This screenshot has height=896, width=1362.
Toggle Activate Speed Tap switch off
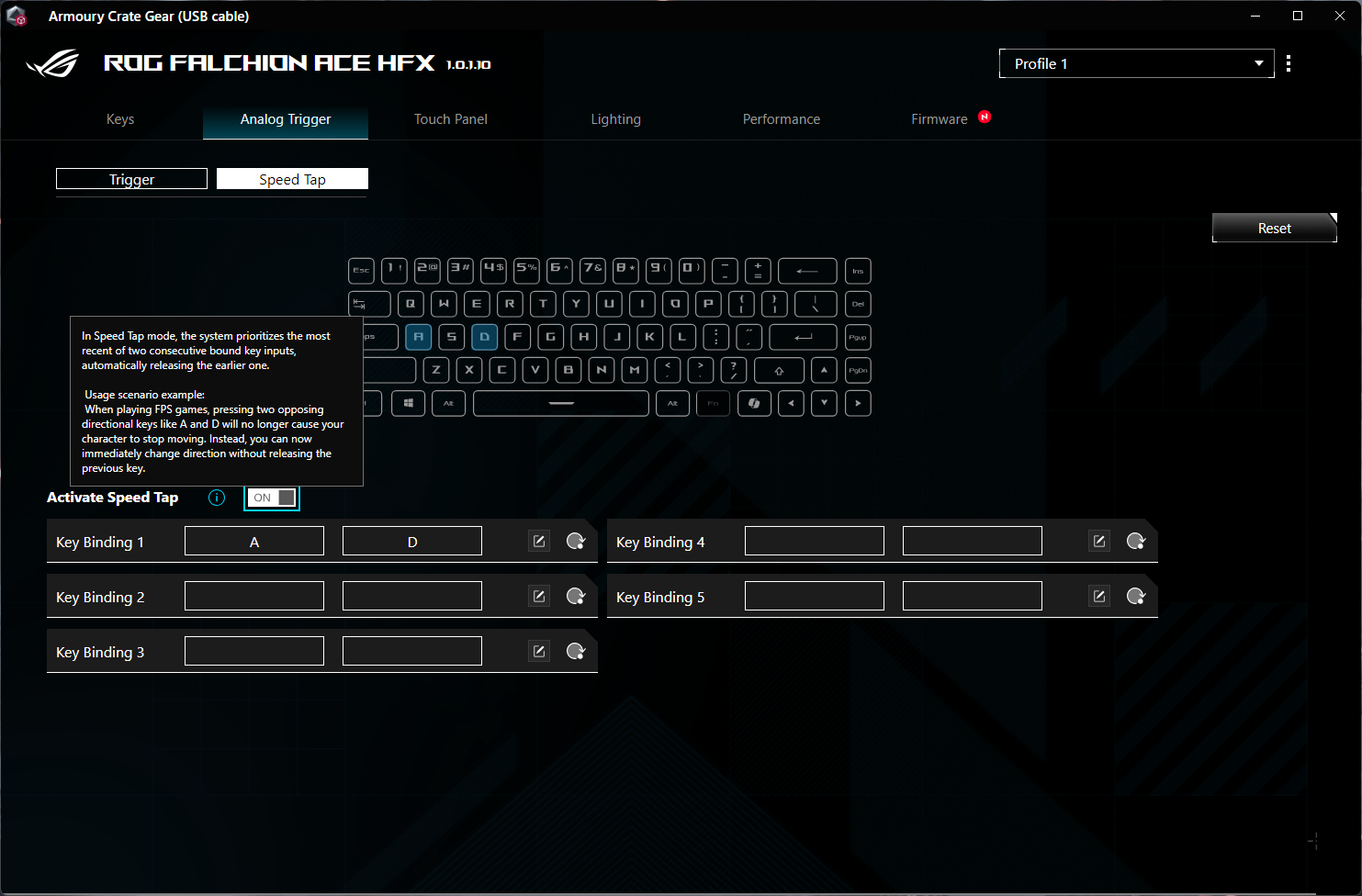[273, 498]
